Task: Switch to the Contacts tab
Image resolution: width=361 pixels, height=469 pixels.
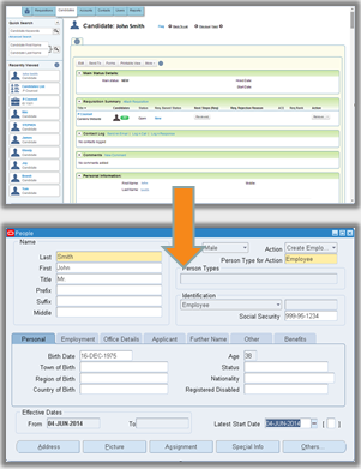Action: point(104,11)
